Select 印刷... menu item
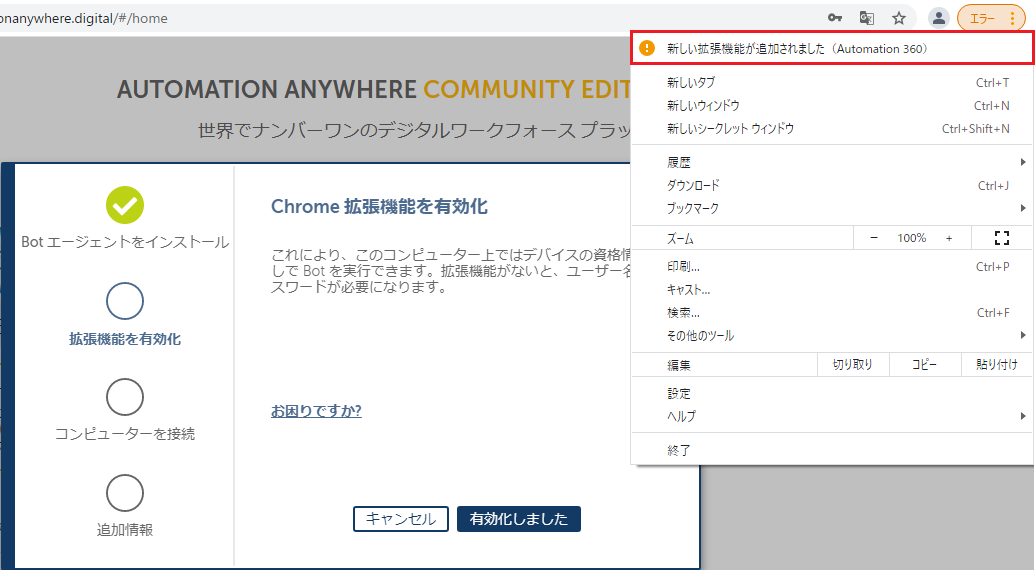Viewport: 1035px width, 570px height. pos(832,267)
